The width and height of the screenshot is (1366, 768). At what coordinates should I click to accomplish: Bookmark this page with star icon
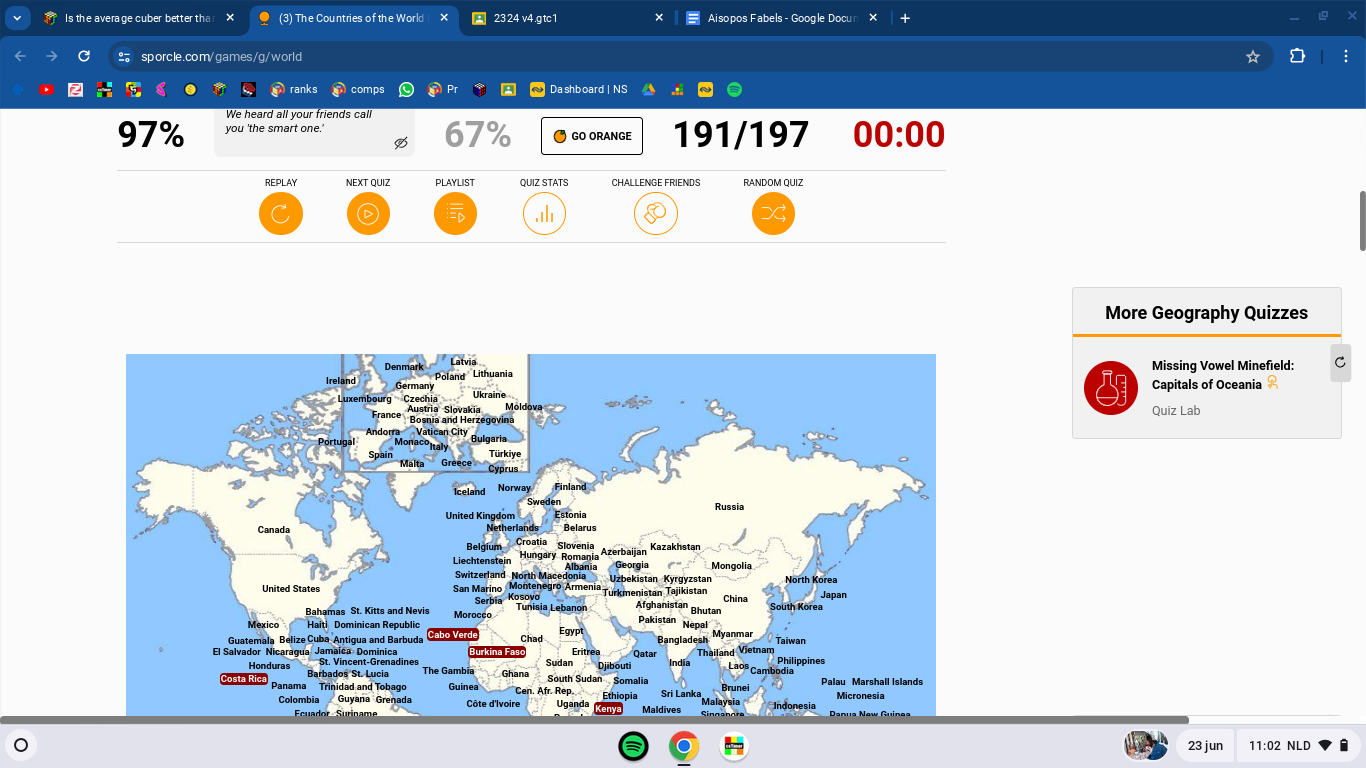pyautogui.click(x=1253, y=56)
